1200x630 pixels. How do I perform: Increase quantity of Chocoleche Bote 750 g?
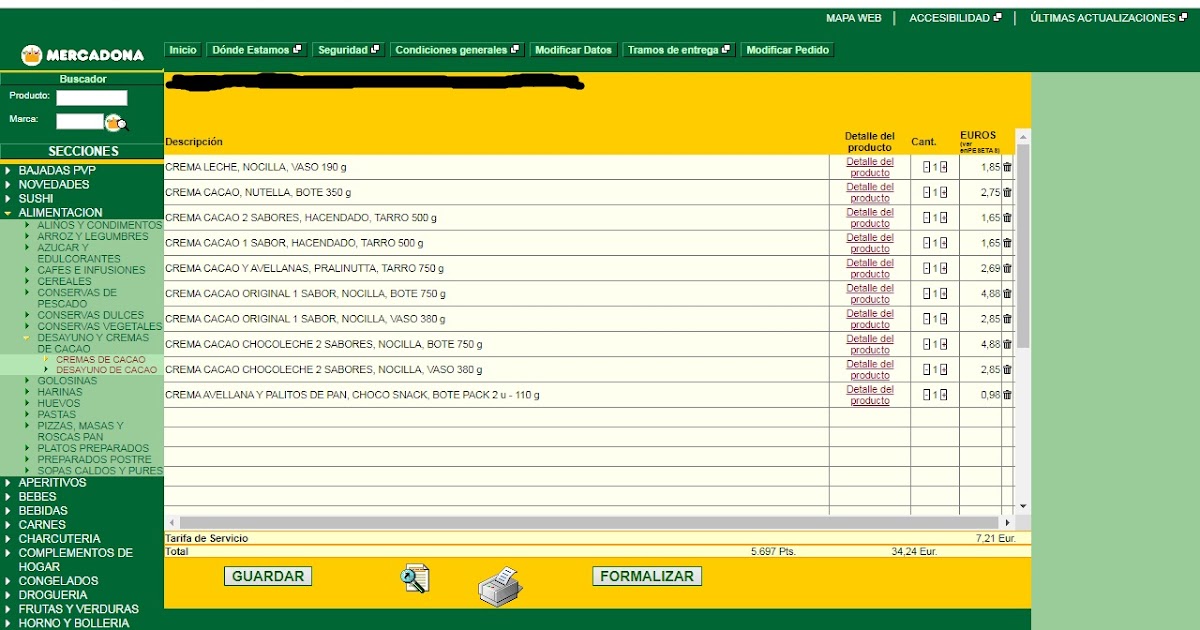(x=943, y=344)
